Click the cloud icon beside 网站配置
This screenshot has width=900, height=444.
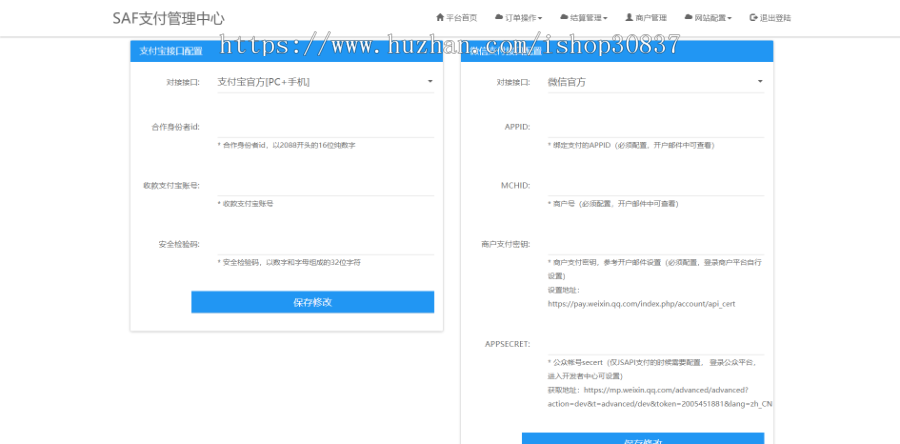687,18
